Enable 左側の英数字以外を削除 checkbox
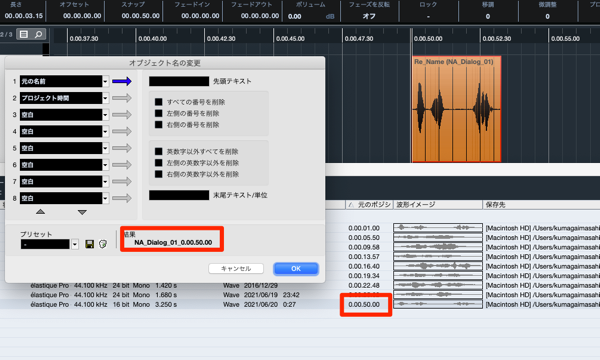Screen dimensions: 600x360 tap(158, 163)
